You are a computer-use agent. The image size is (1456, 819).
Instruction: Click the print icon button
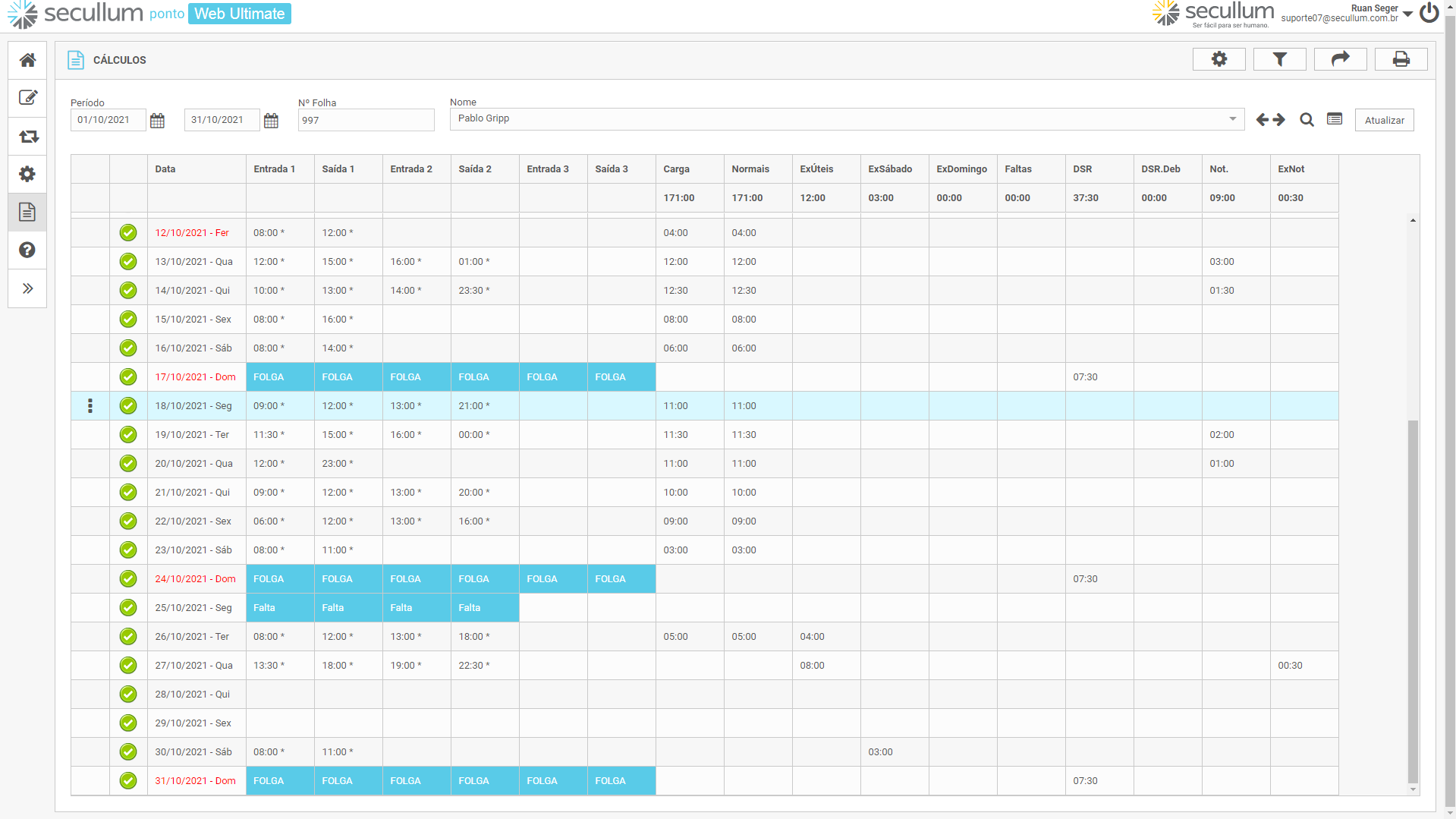click(1401, 59)
